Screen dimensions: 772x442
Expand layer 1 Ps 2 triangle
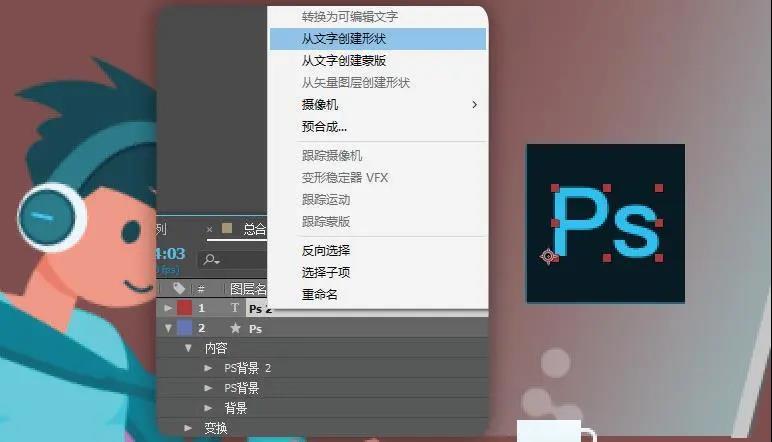pyautogui.click(x=168, y=308)
